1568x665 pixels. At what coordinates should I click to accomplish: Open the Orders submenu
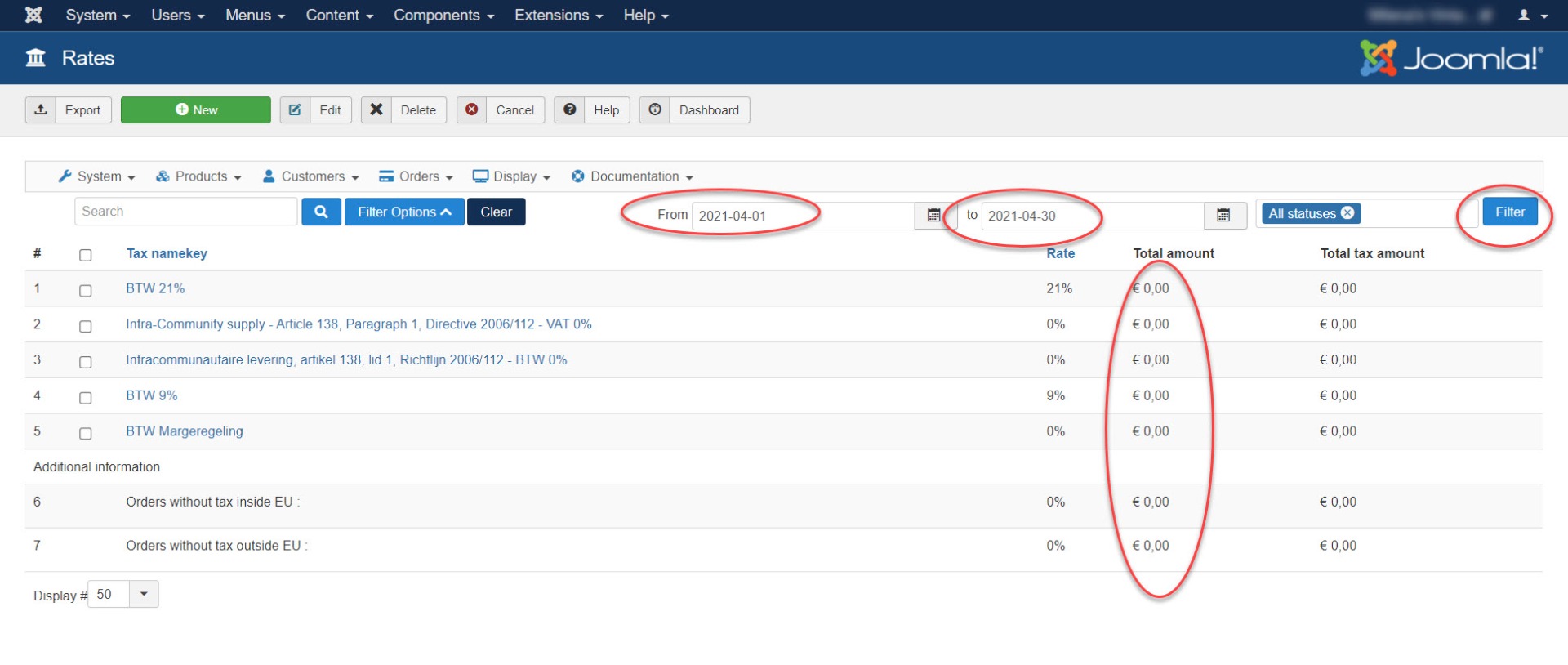click(416, 176)
